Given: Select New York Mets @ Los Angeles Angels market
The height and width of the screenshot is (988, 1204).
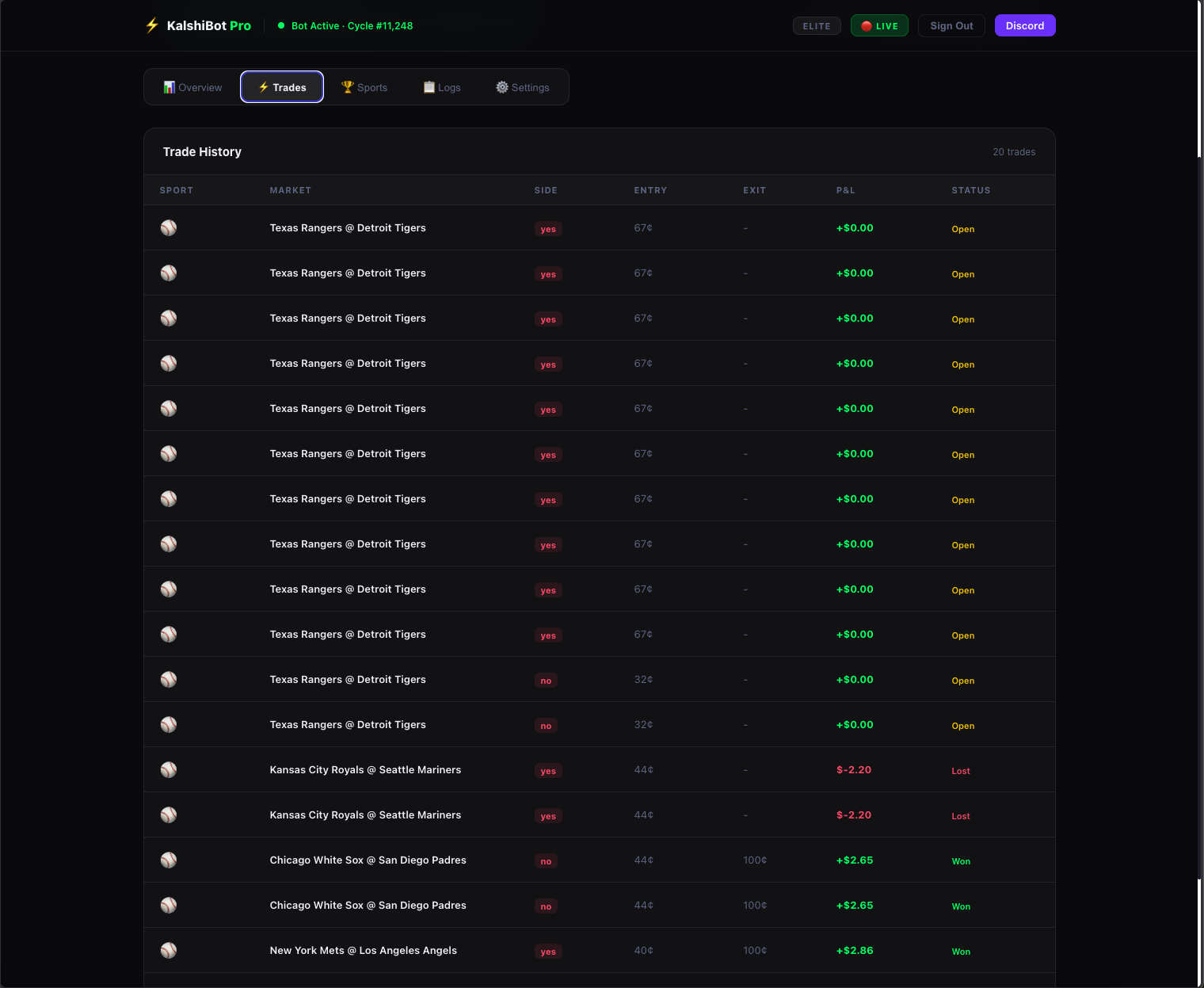Looking at the screenshot, I should pos(364,951).
